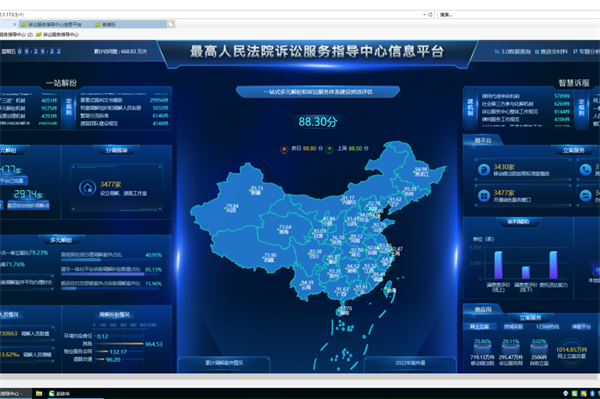Click the grid icon beside 开通绿色服务窗口

tap(484, 196)
